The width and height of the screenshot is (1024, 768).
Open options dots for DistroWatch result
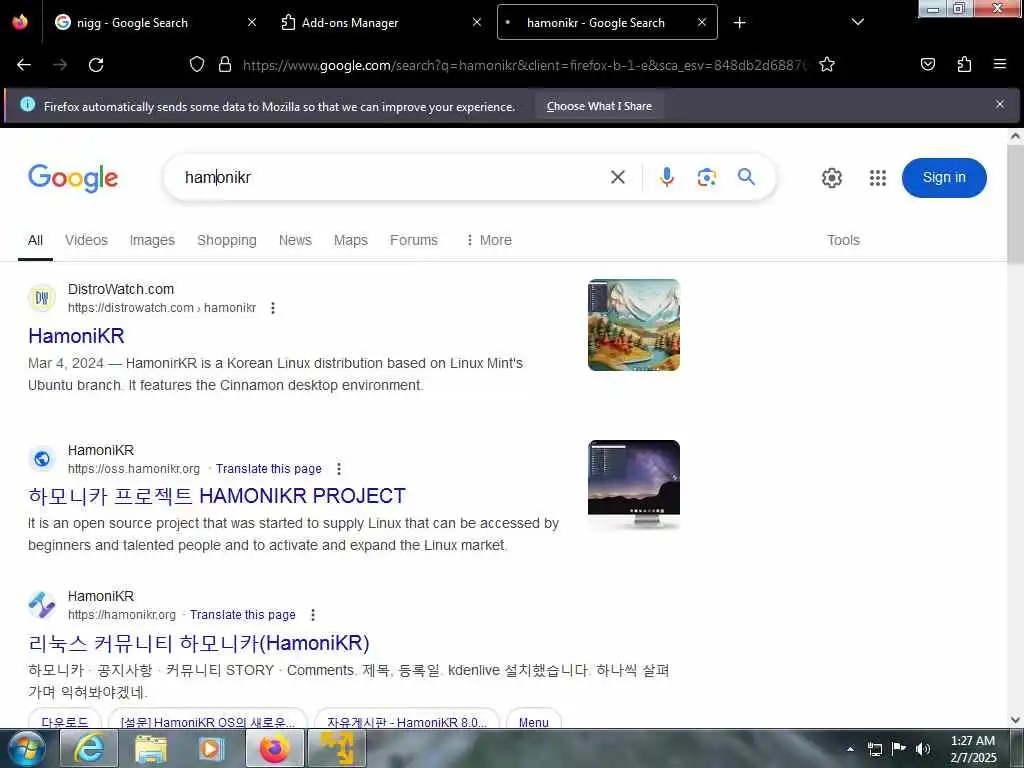[x=273, y=308]
